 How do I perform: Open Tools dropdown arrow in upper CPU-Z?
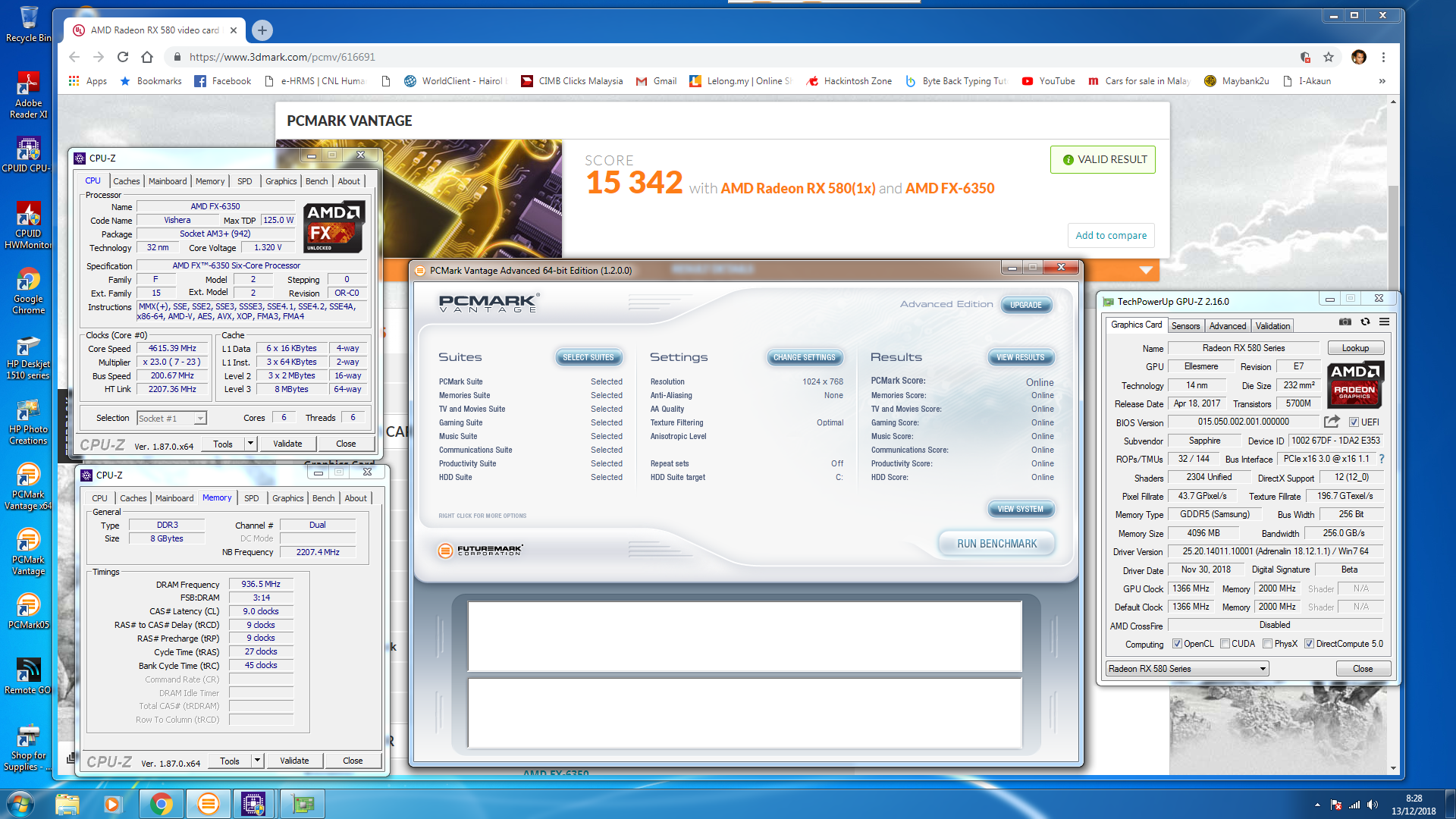tap(250, 444)
